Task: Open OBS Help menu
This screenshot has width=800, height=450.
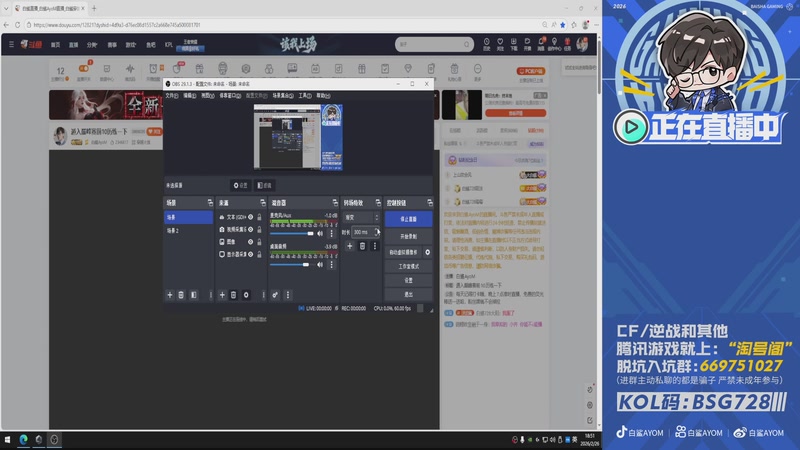Action: click(x=323, y=95)
